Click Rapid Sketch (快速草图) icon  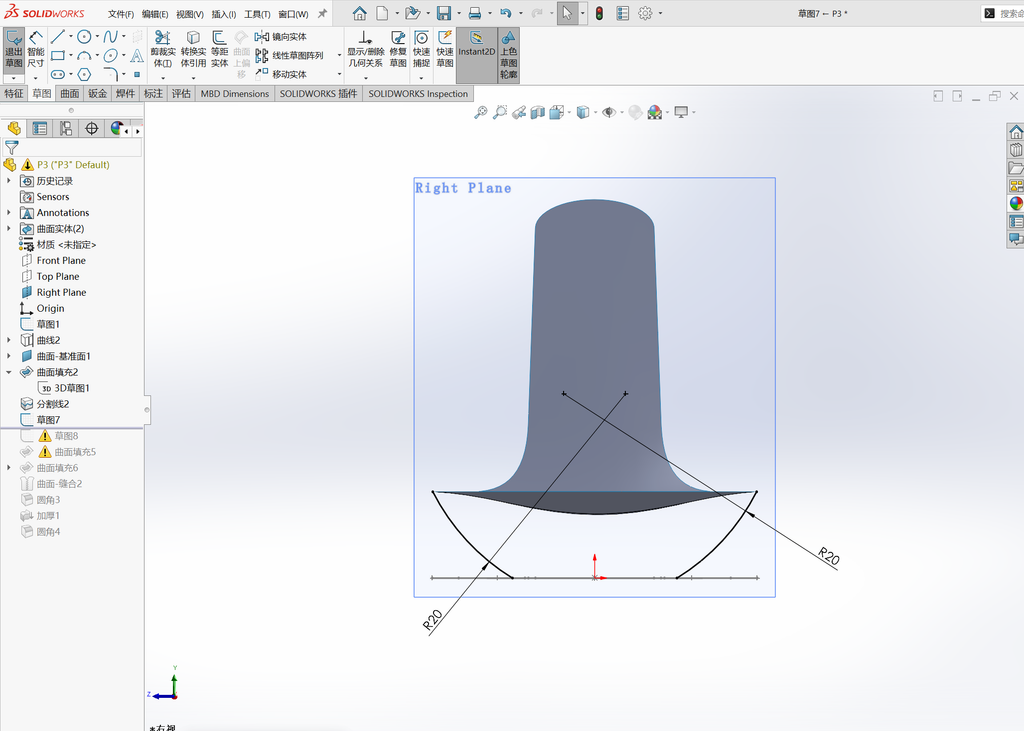pos(445,50)
